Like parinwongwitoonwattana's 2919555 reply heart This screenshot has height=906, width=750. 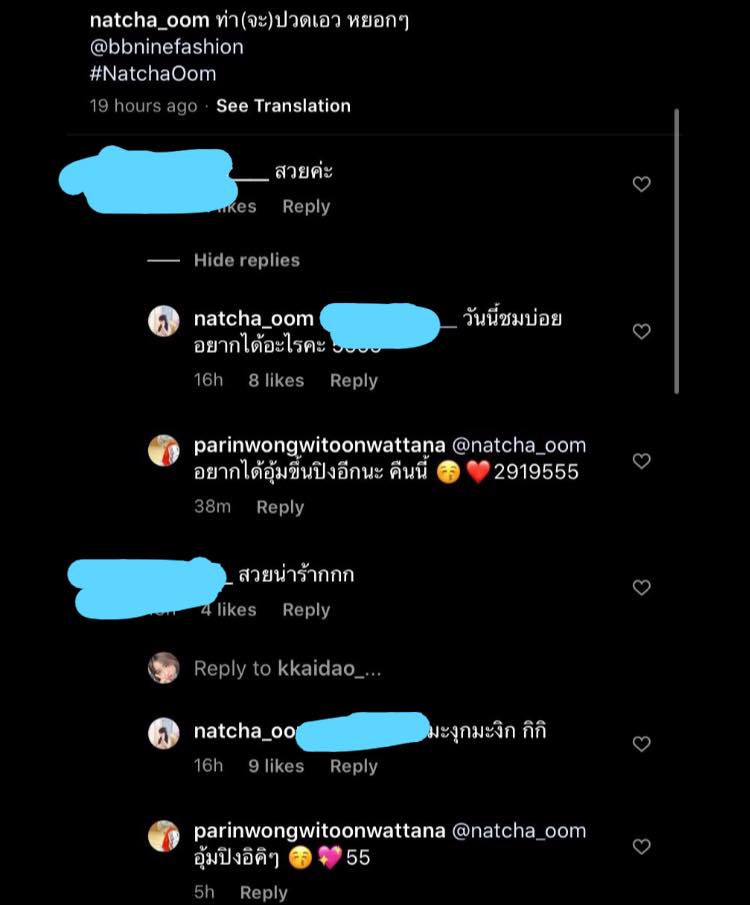tap(641, 461)
